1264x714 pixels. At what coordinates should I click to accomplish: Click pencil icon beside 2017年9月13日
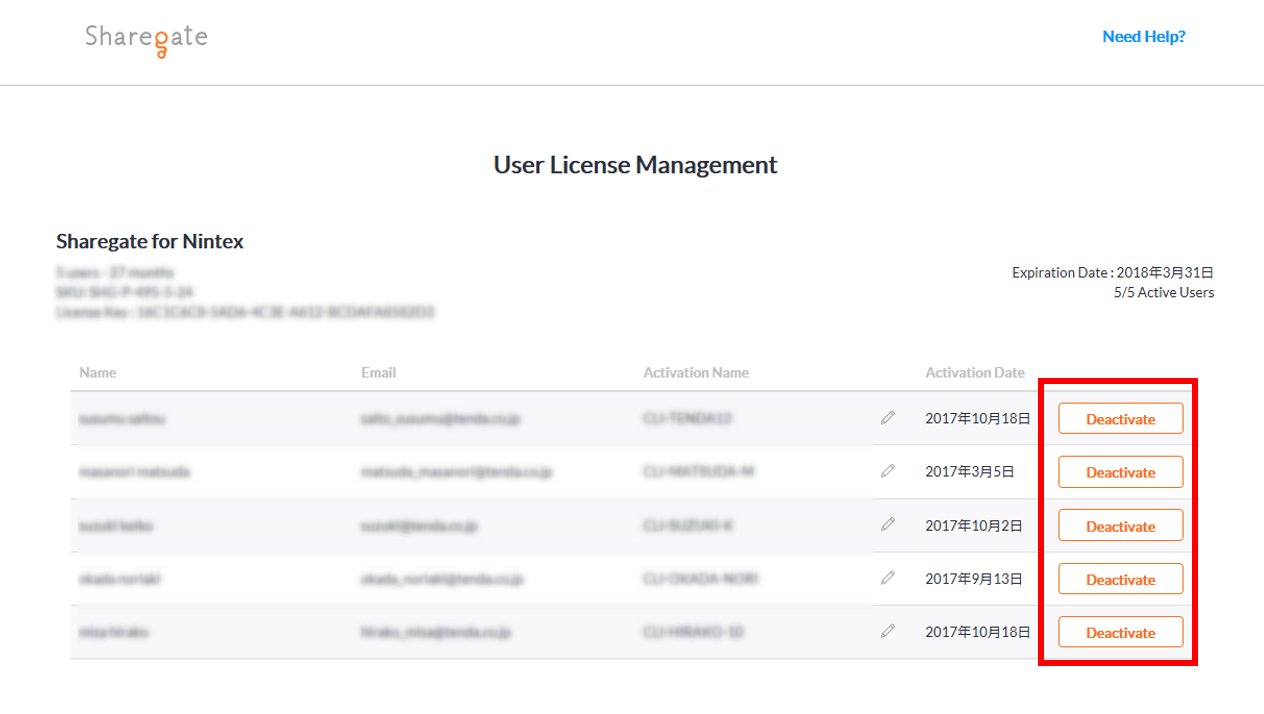[887, 578]
